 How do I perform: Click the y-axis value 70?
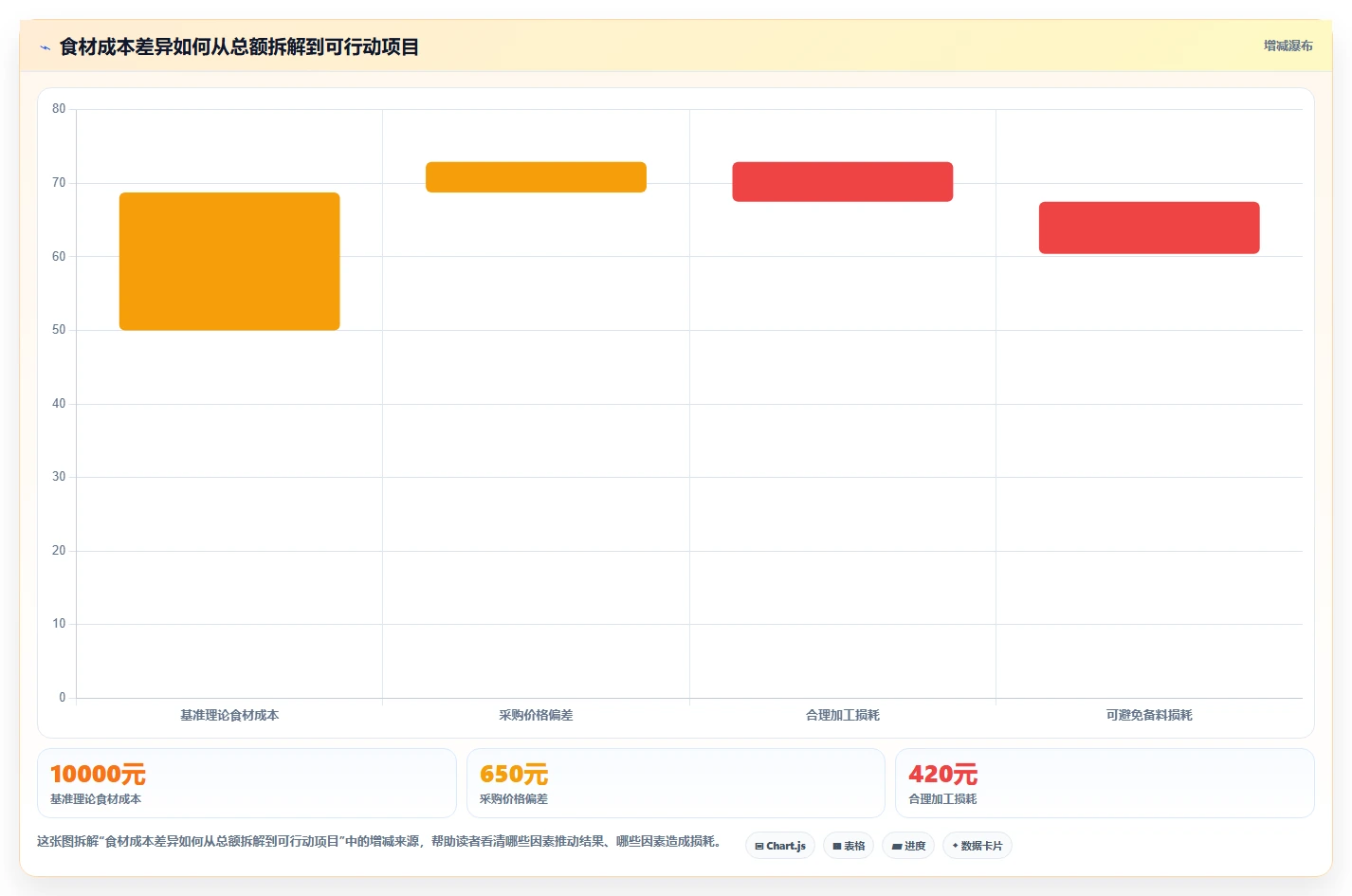click(59, 183)
